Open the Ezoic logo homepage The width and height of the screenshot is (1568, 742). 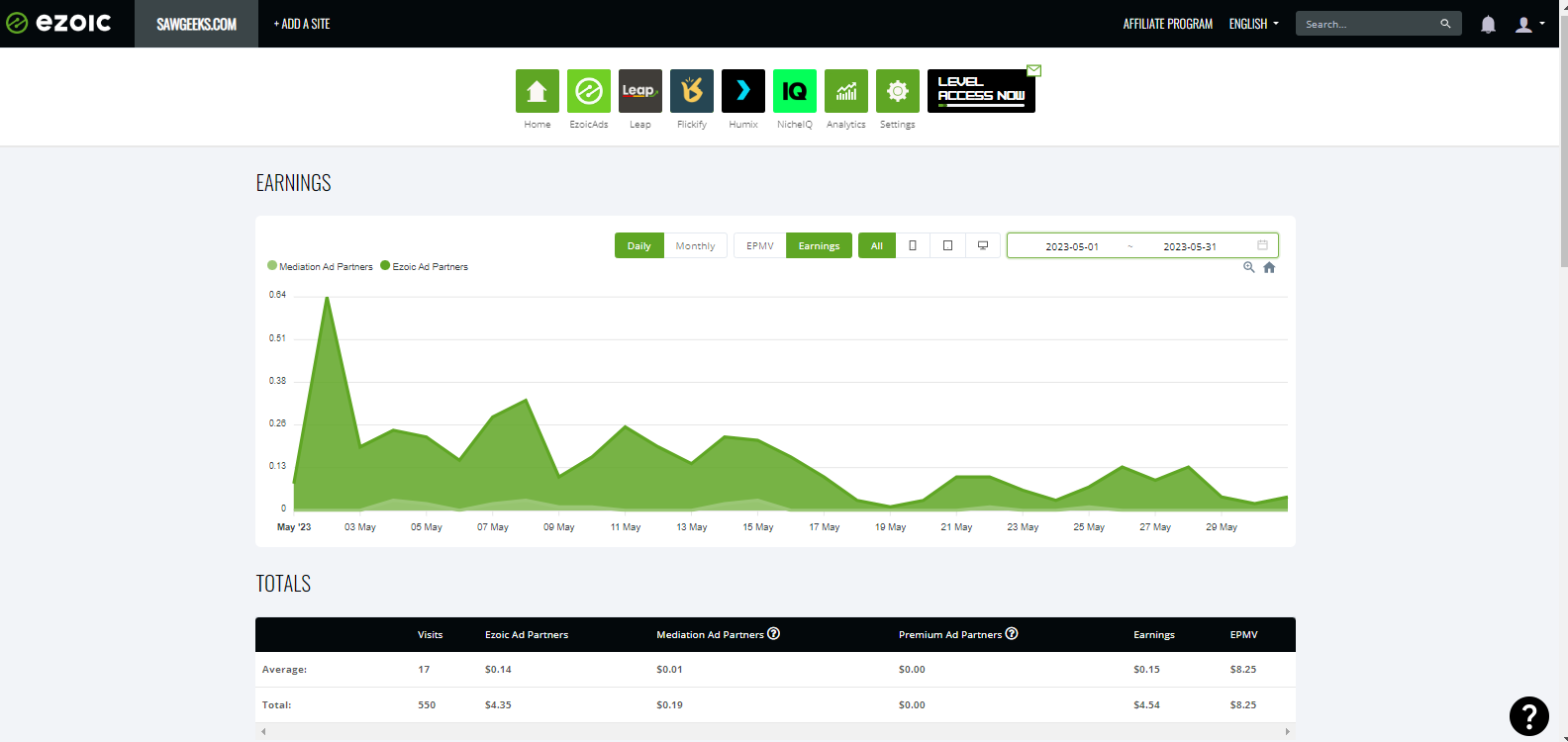pos(59,23)
